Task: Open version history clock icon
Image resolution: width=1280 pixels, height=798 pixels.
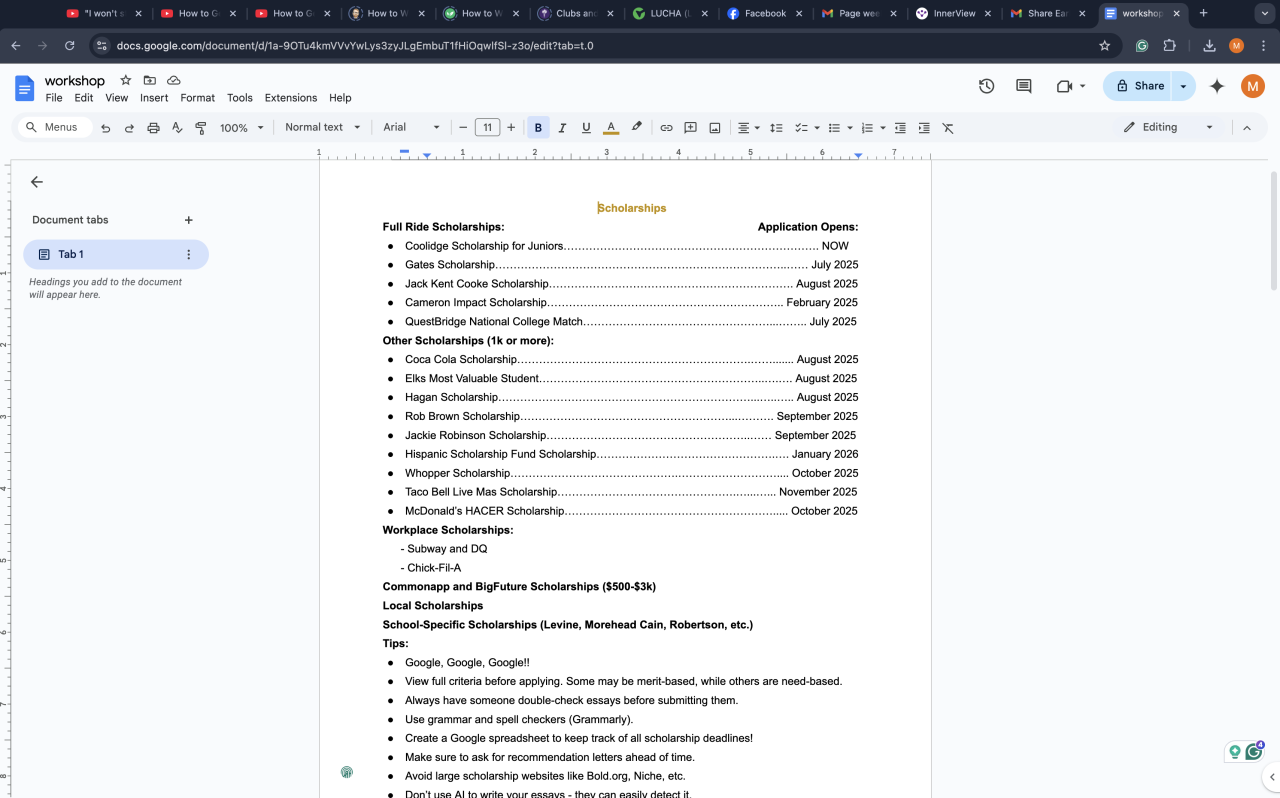Action: pos(986,86)
